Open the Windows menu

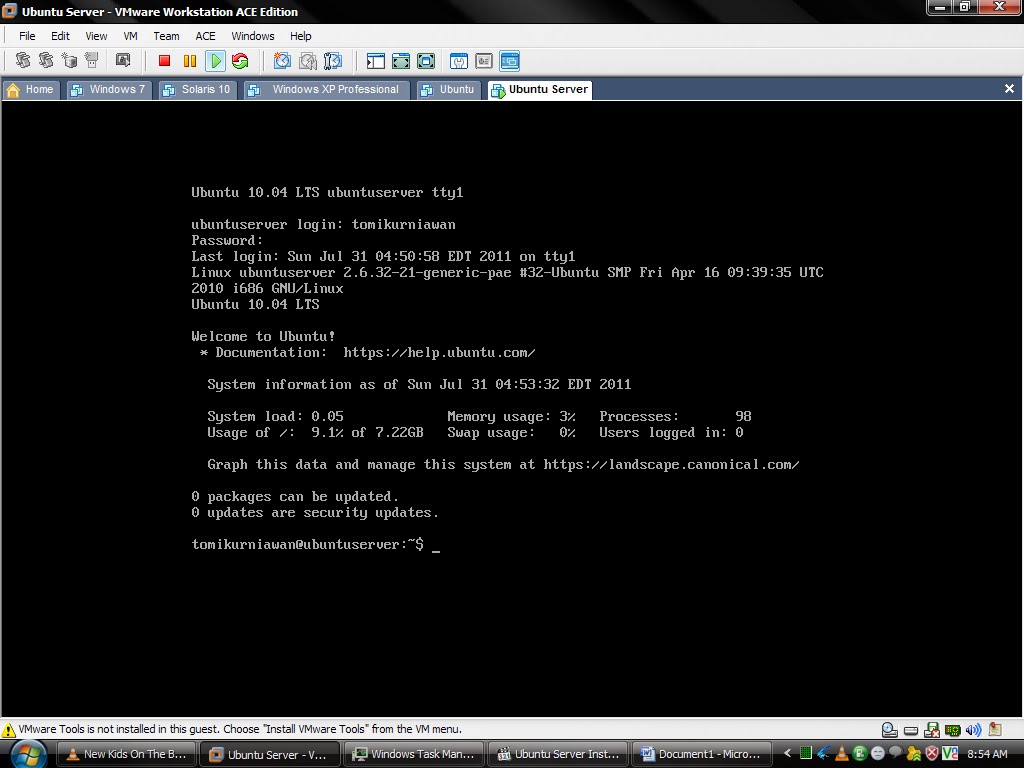(253, 36)
